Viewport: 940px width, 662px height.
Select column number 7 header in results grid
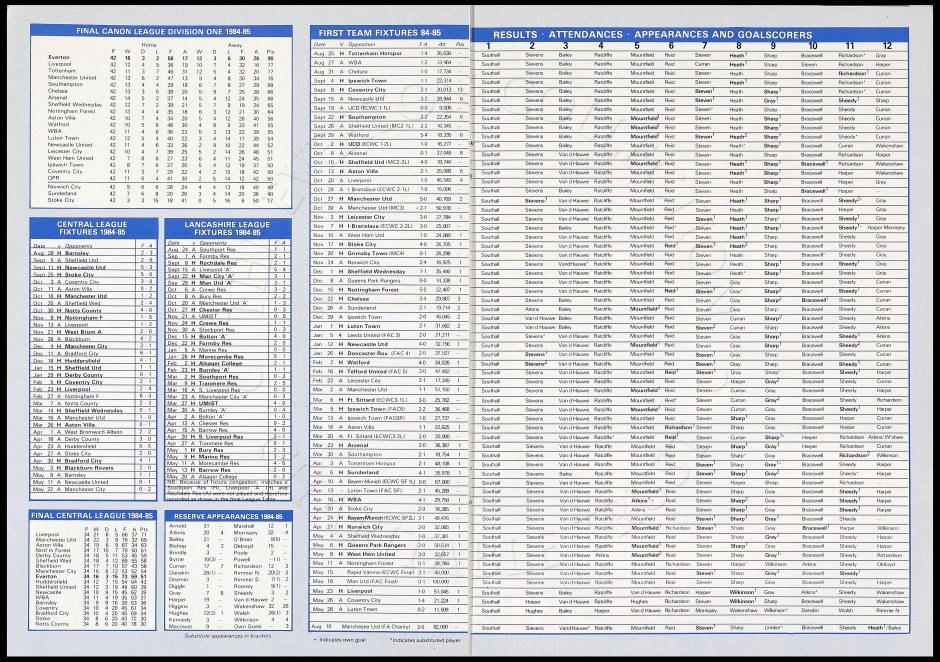704,46
